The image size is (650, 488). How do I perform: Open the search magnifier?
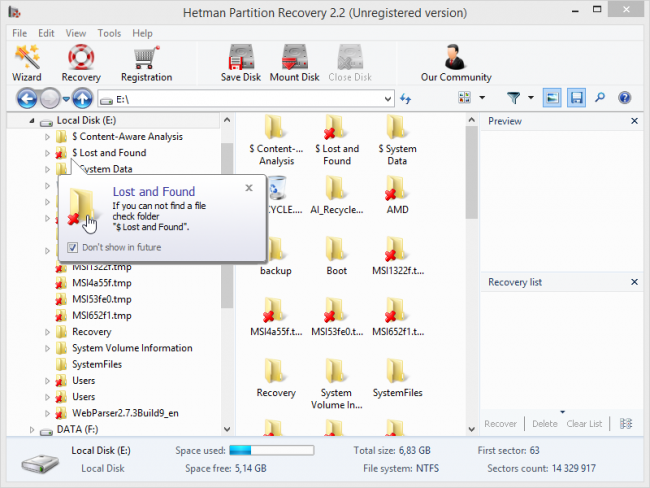(x=600, y=98)
